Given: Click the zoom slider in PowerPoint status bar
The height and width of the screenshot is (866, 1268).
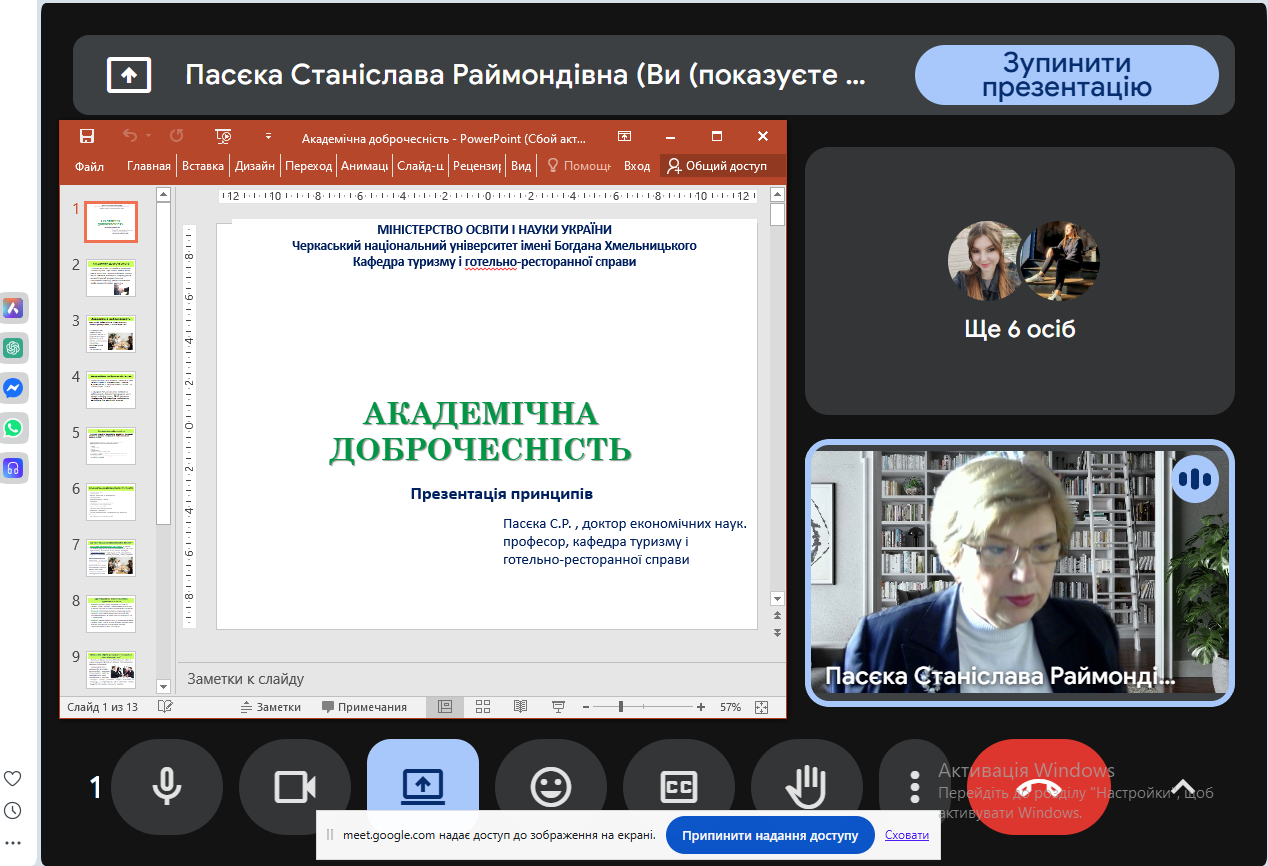Looking at the screenshot, I should (x=621, y=707).
